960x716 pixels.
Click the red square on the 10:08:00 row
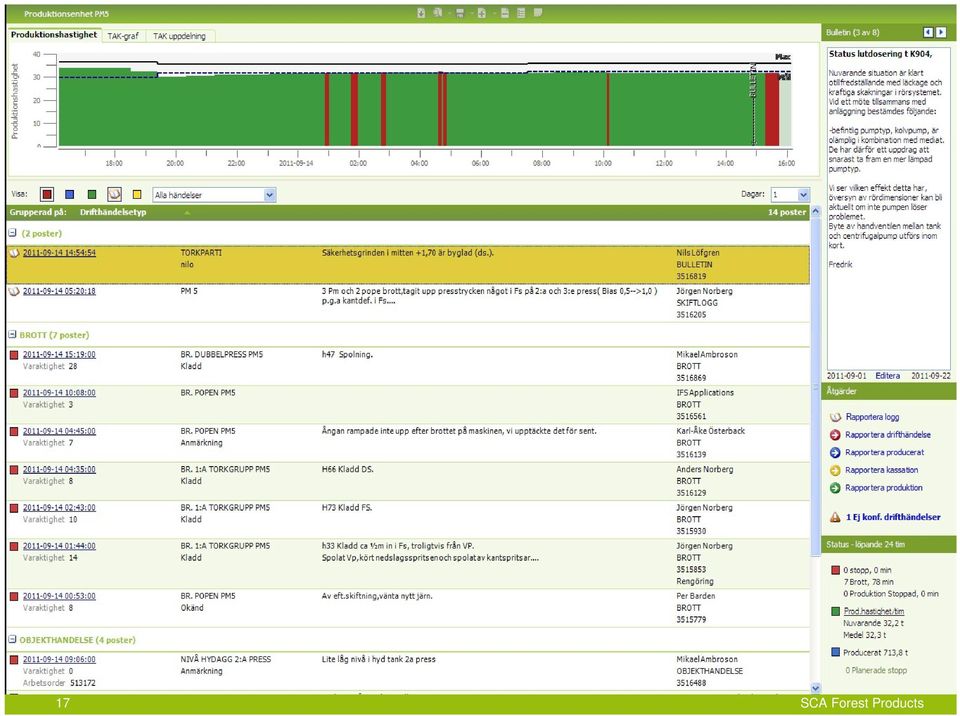click(14, 393)
